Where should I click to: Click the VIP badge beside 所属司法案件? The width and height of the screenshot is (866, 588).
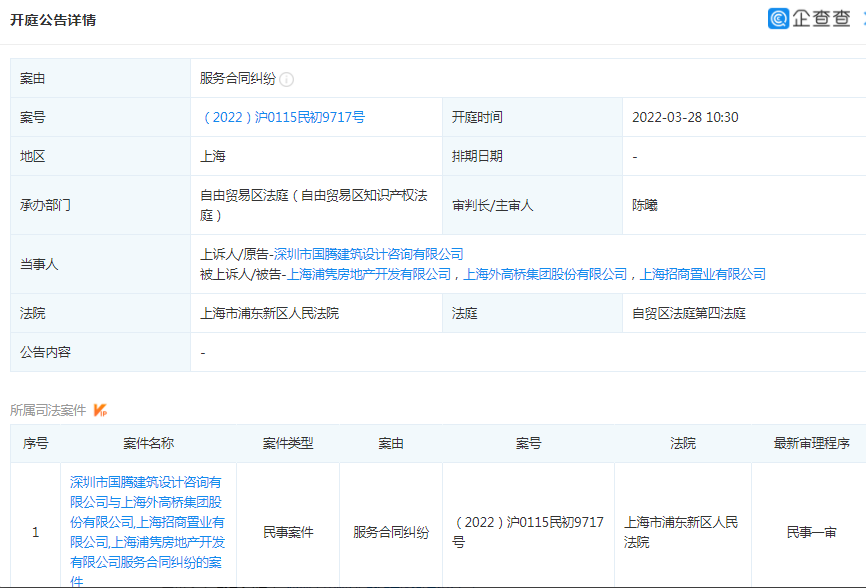click(x=100, y=410)
